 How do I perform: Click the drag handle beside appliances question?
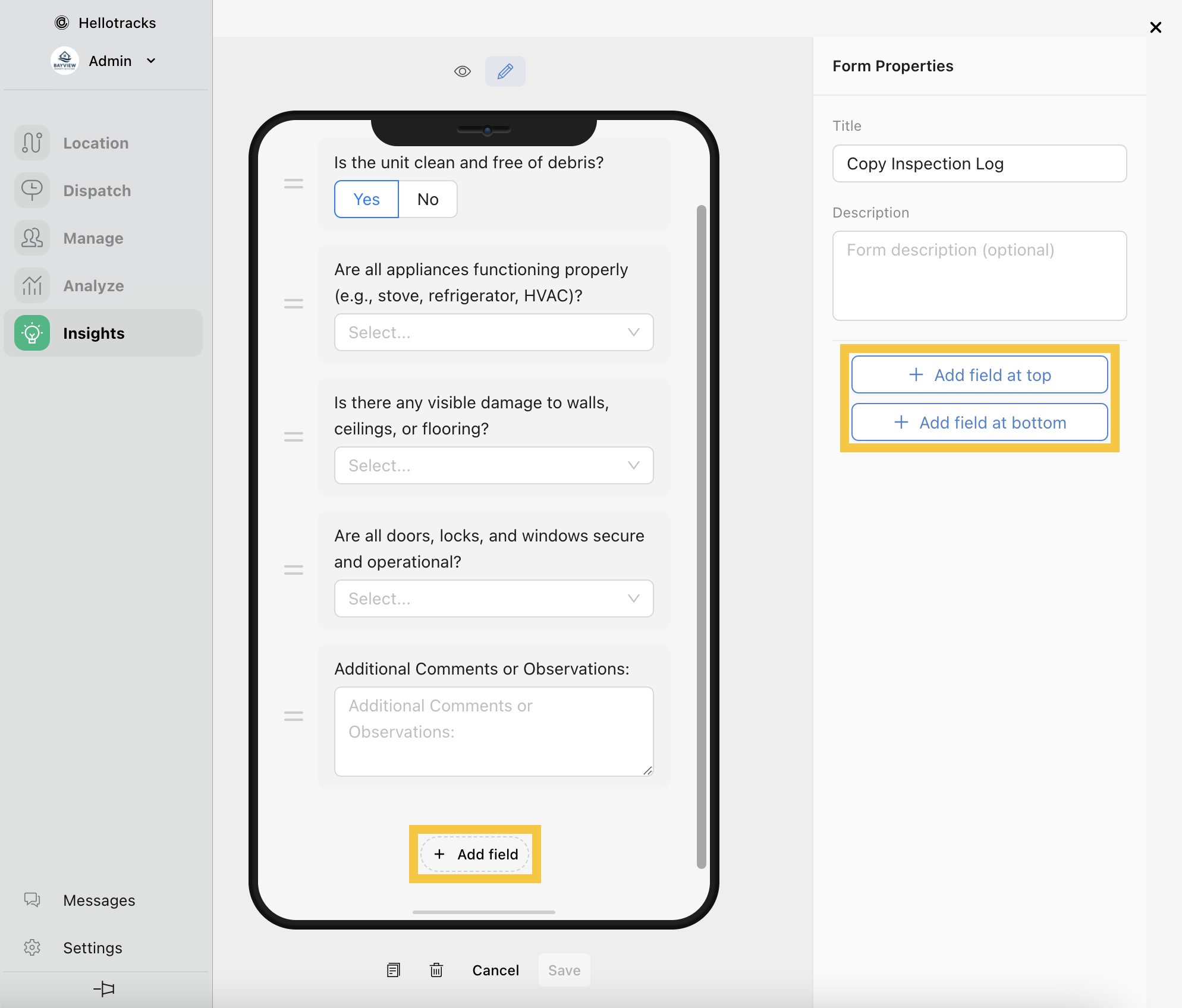pyautogui.click(x=293, y=304)
